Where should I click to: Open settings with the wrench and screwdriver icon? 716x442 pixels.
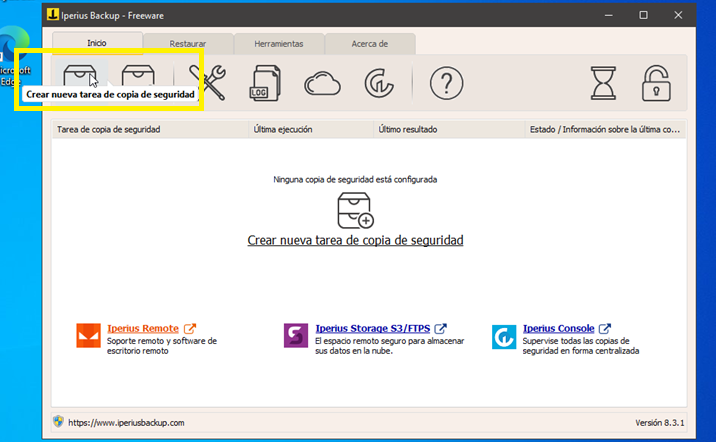pos(207,83)
